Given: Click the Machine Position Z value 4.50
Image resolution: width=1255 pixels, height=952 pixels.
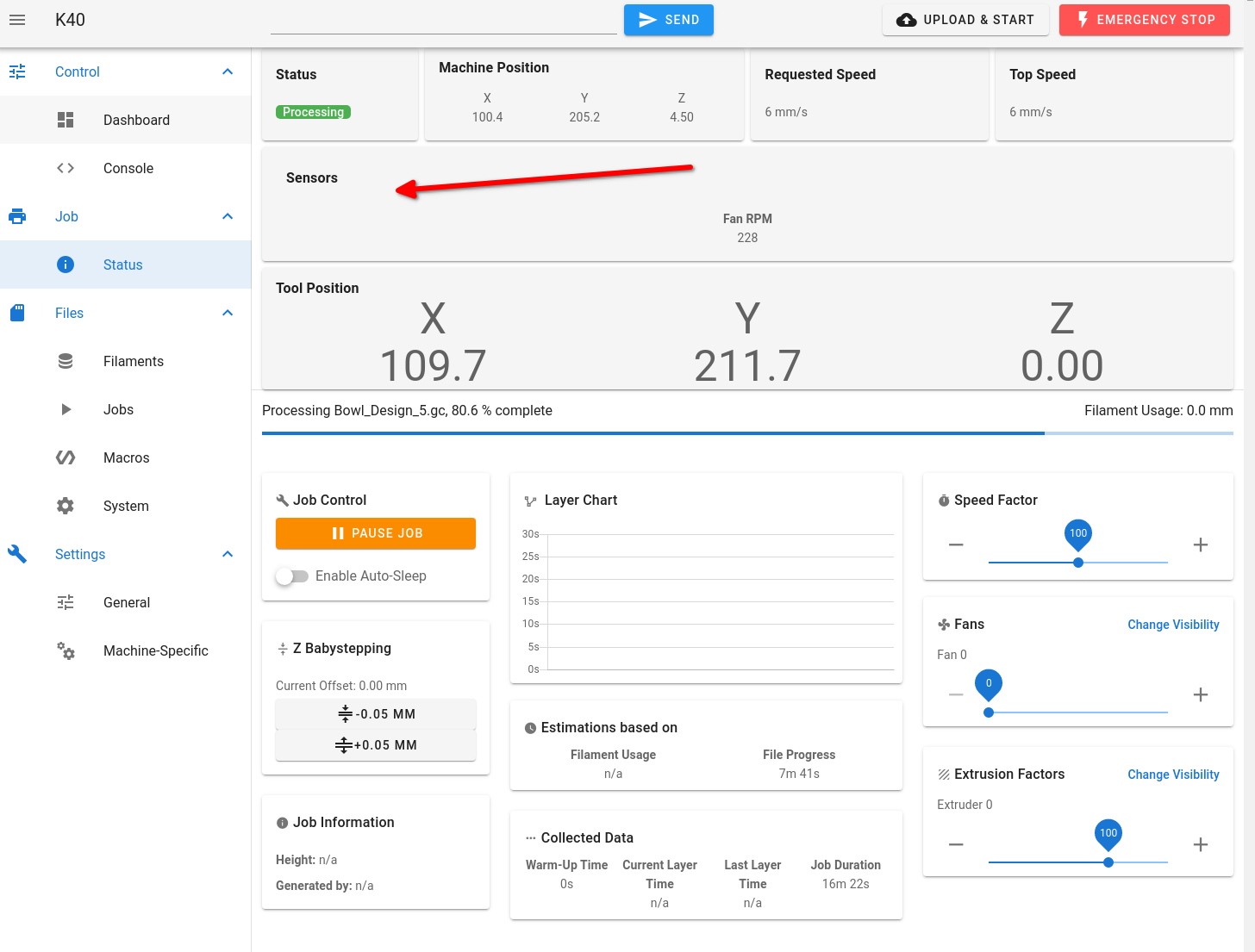Looking at the screenshot, I should coord(682,117).
